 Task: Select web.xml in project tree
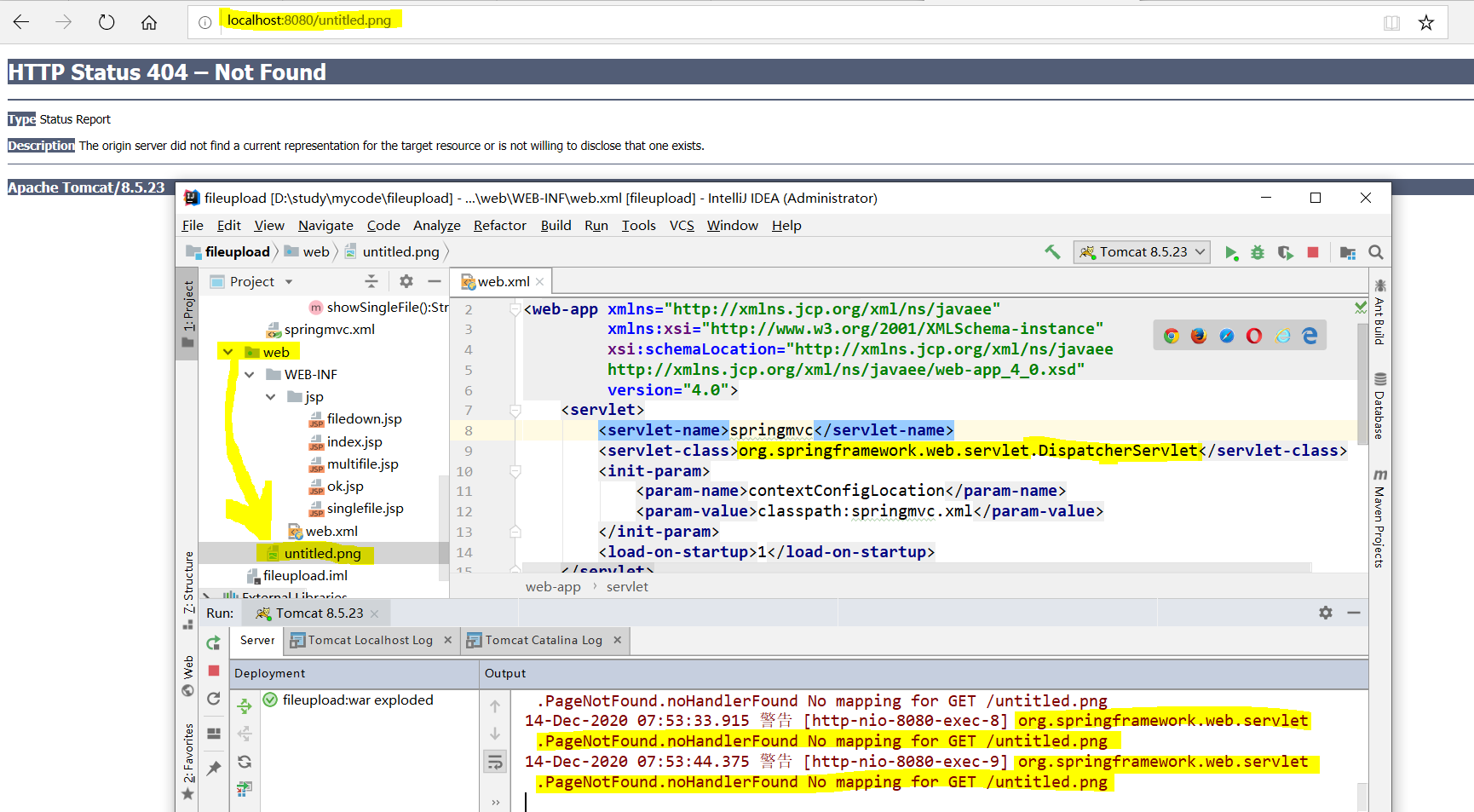331,532
